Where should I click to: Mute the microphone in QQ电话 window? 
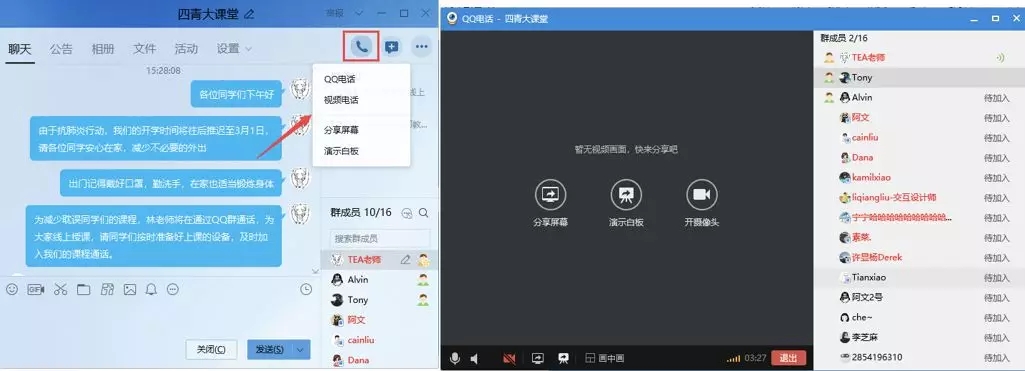[455, 358]
